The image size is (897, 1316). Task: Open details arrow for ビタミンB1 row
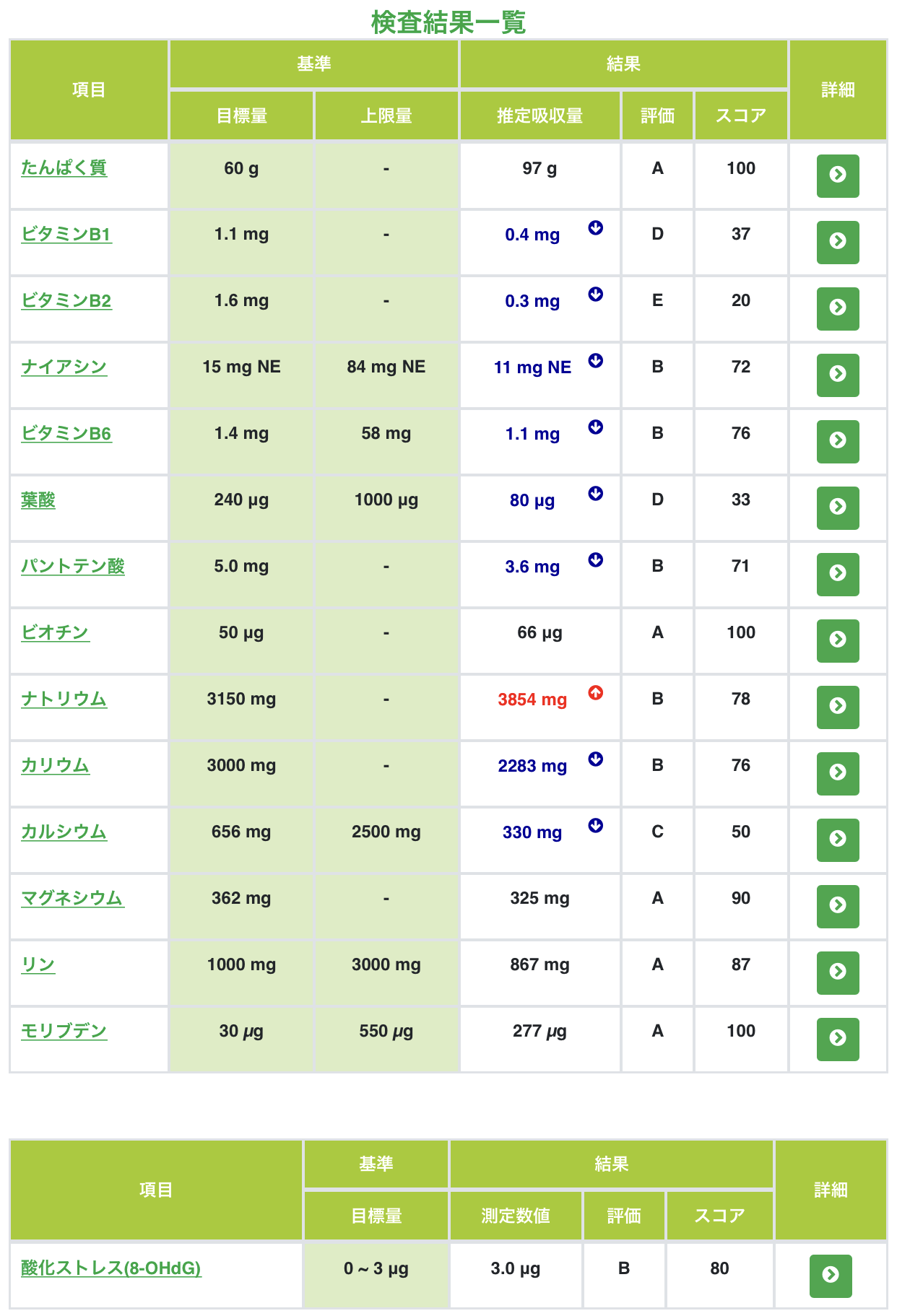click(x=838, y=242)
